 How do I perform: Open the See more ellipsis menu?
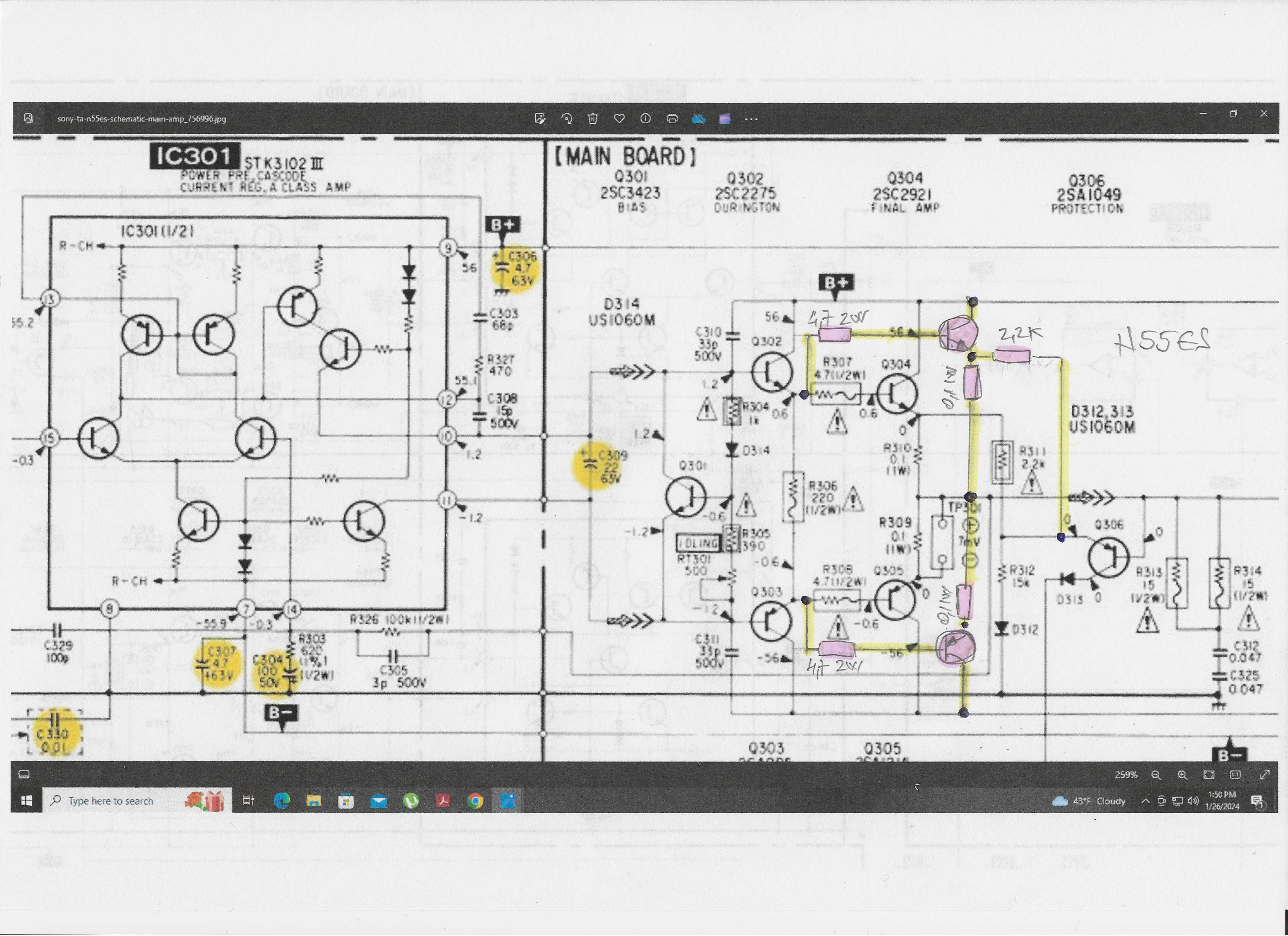coord(751,119)
